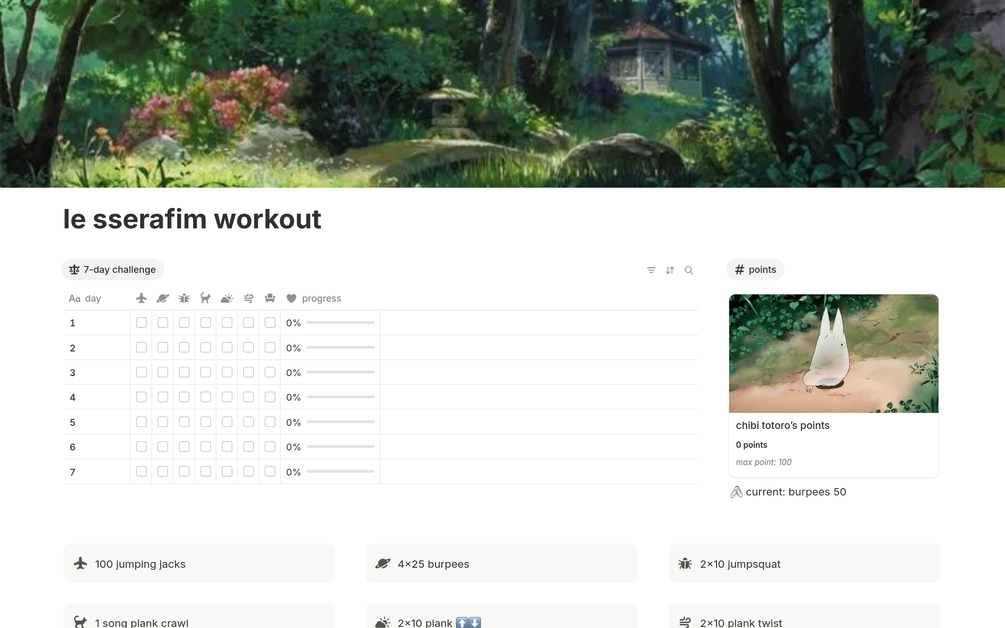Click chibi totoro's points card title
This screenshot has width=1005, height=628.
click(783, 426)
